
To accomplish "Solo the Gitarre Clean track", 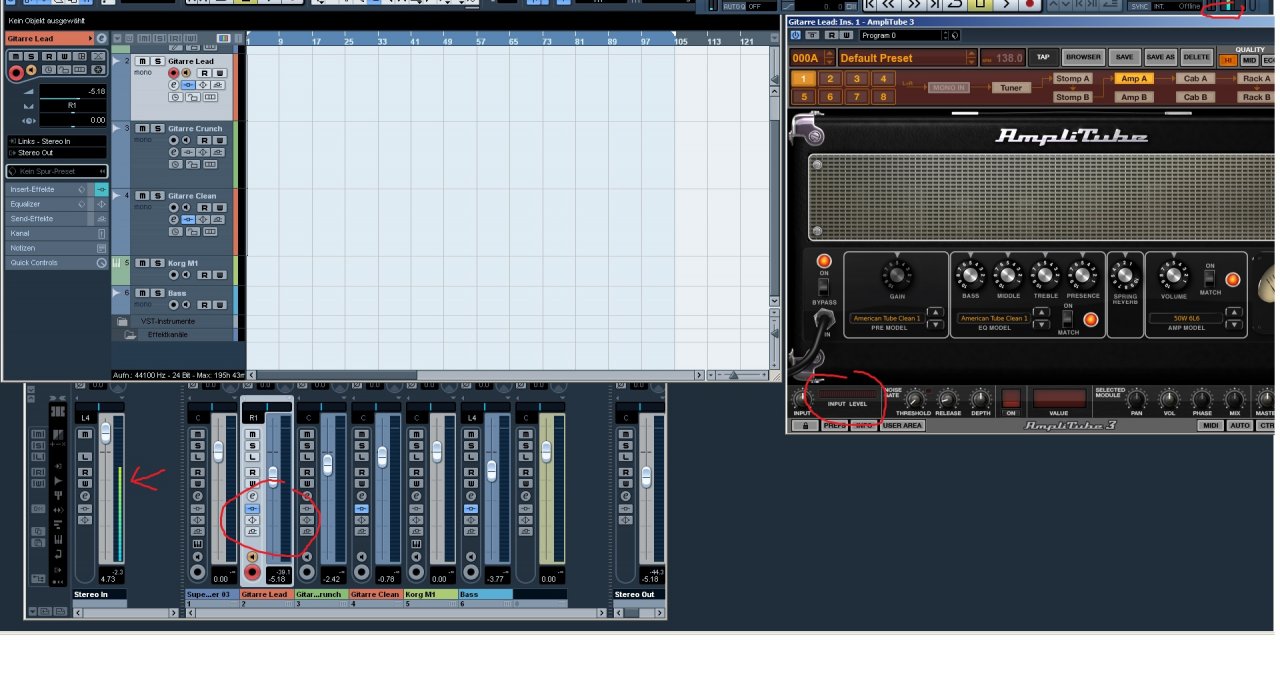I will [157, 195].
